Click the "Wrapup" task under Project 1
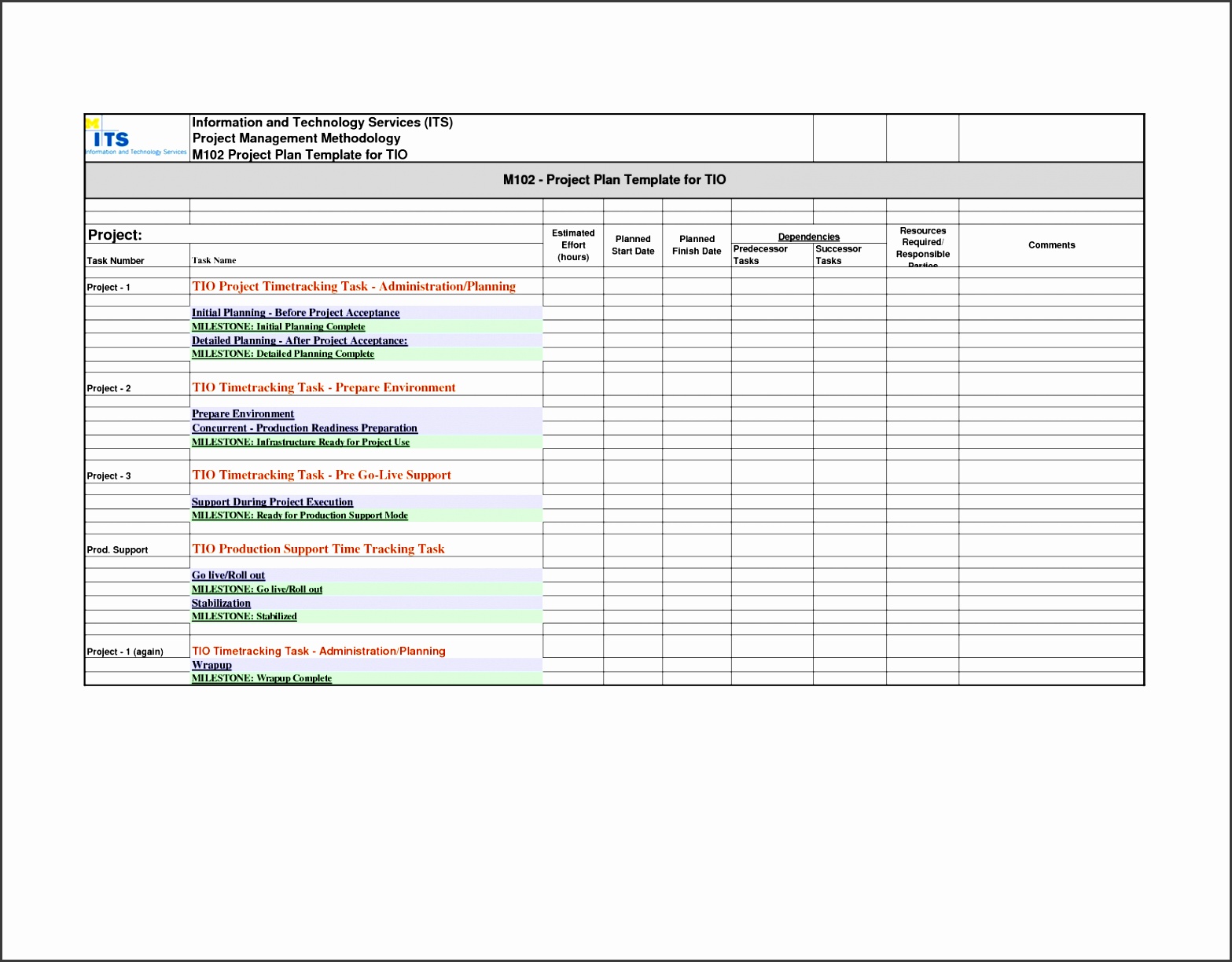 click(x=211, y=665)
